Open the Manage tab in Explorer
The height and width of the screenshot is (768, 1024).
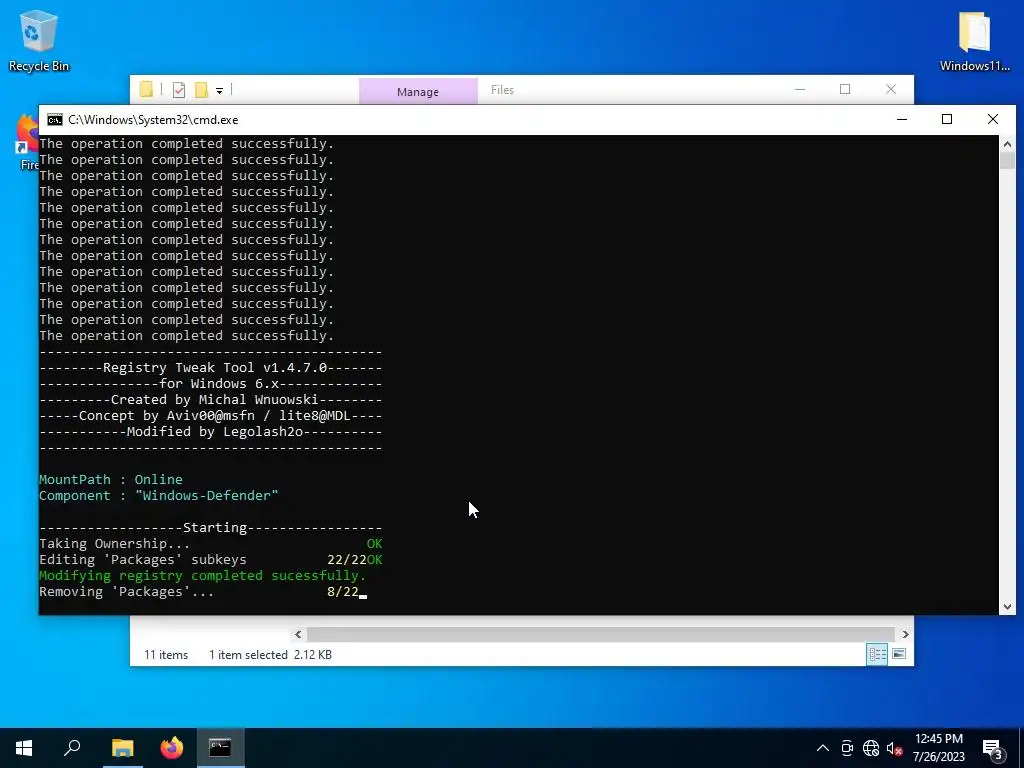pyautogui.click(x=418, y=91)
